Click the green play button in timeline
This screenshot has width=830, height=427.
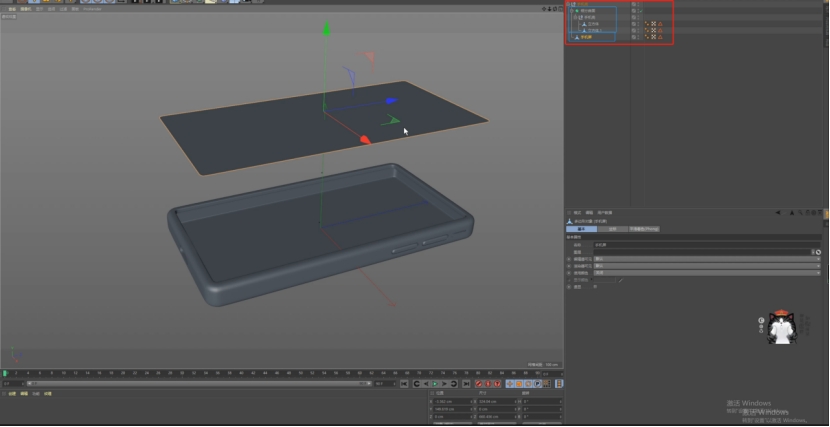pyautogui.click(x=435, y=384)
